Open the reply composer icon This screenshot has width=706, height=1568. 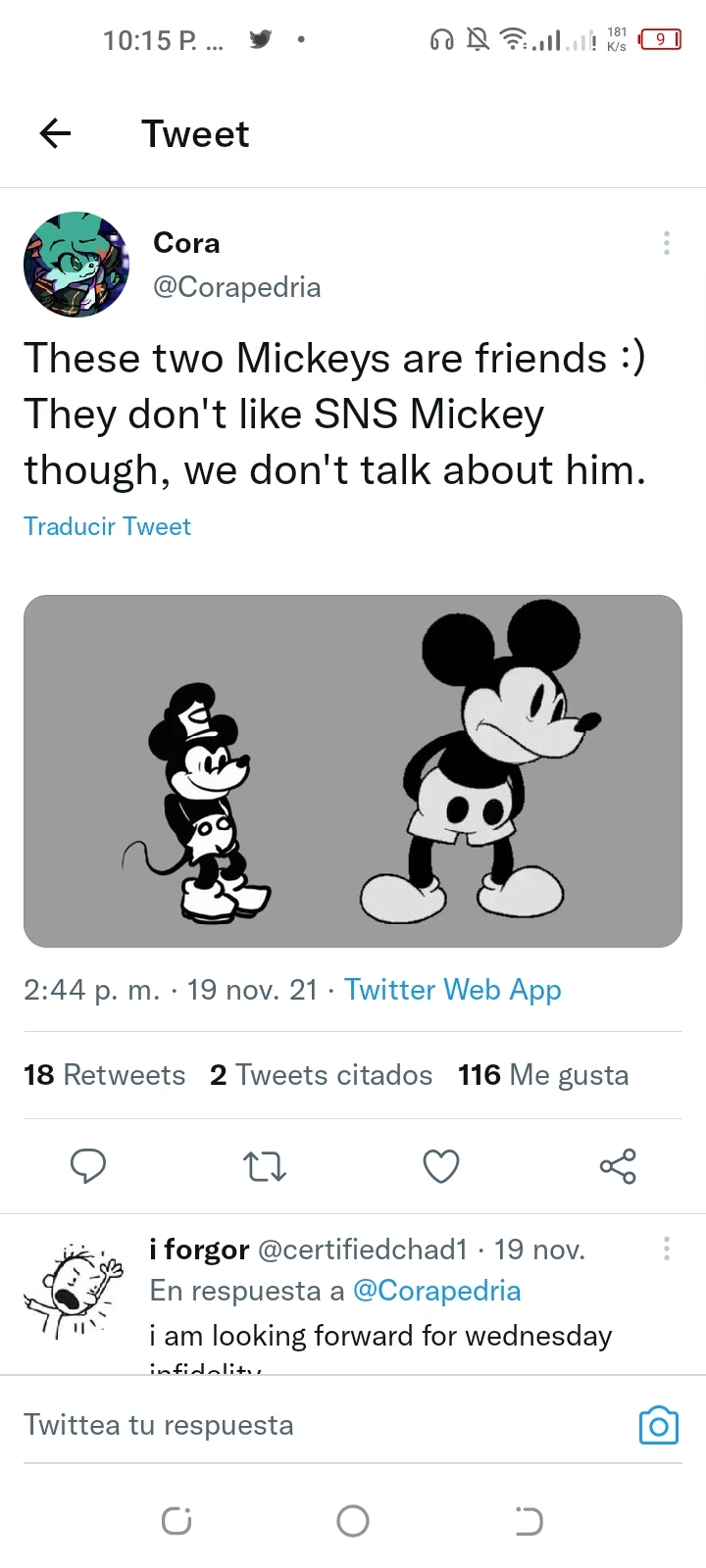click(88, 1166)
